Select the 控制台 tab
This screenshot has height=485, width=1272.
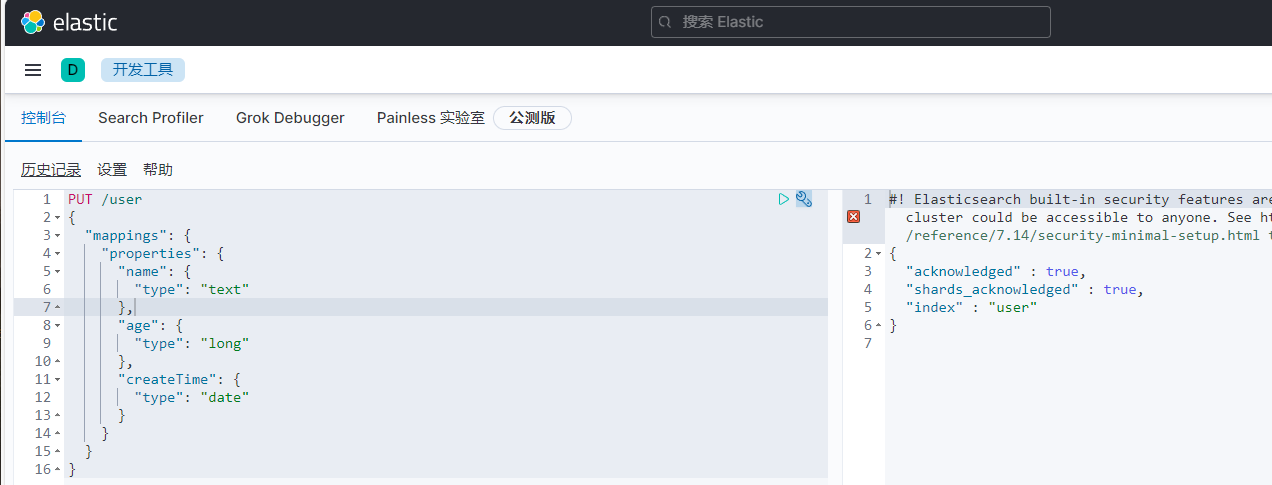(x=43, y=118)
